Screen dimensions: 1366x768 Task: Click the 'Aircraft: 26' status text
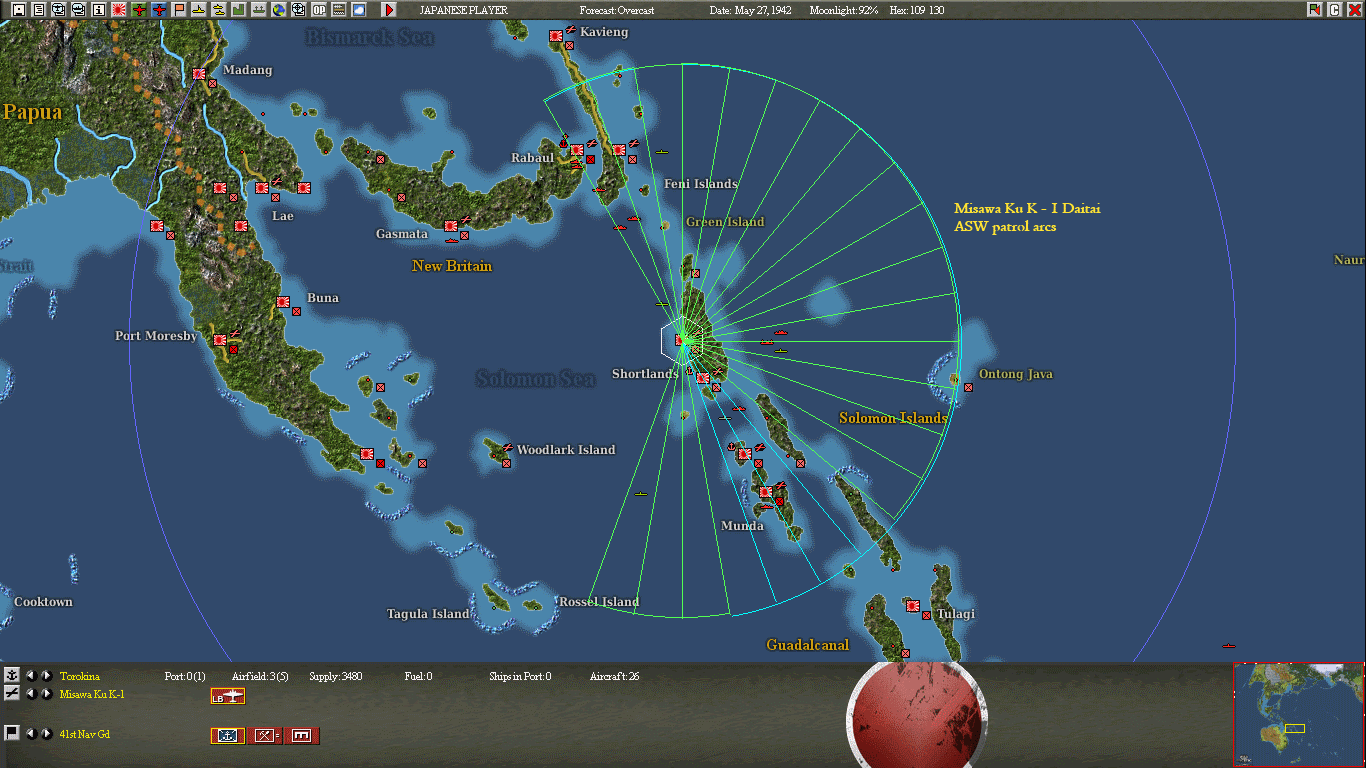coord(615,677)
